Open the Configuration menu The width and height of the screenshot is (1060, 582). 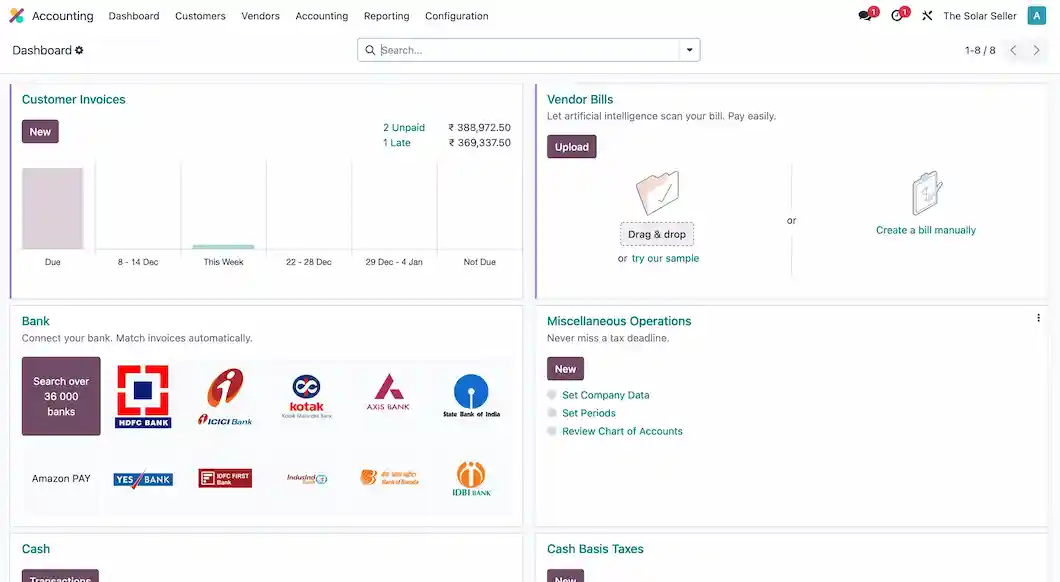pos(456,16)
